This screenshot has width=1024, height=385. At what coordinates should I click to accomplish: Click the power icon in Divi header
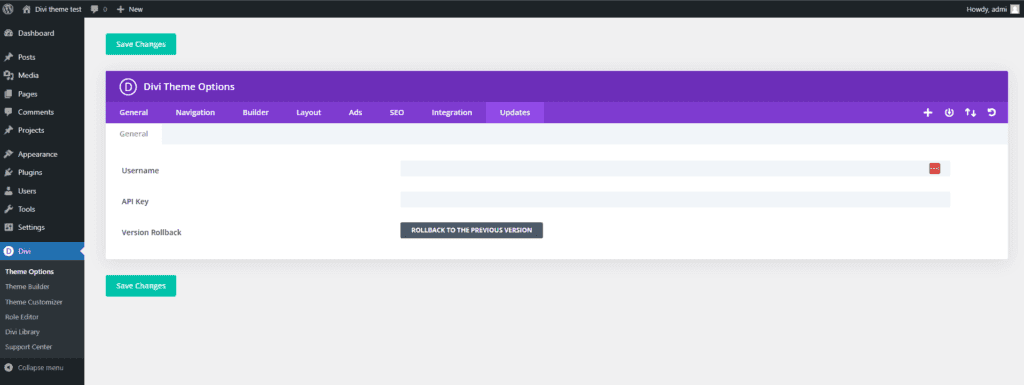tap(949, 112)
